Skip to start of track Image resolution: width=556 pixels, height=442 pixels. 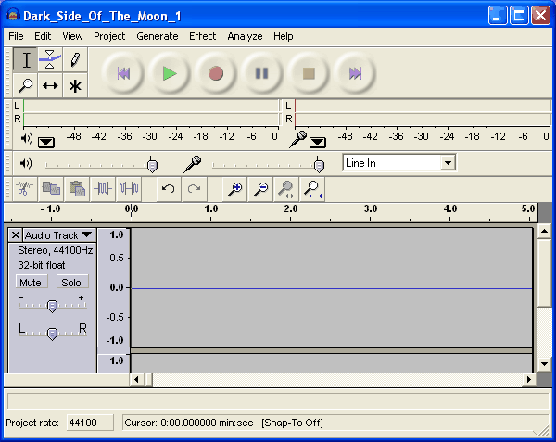click(x=123, y=74)
